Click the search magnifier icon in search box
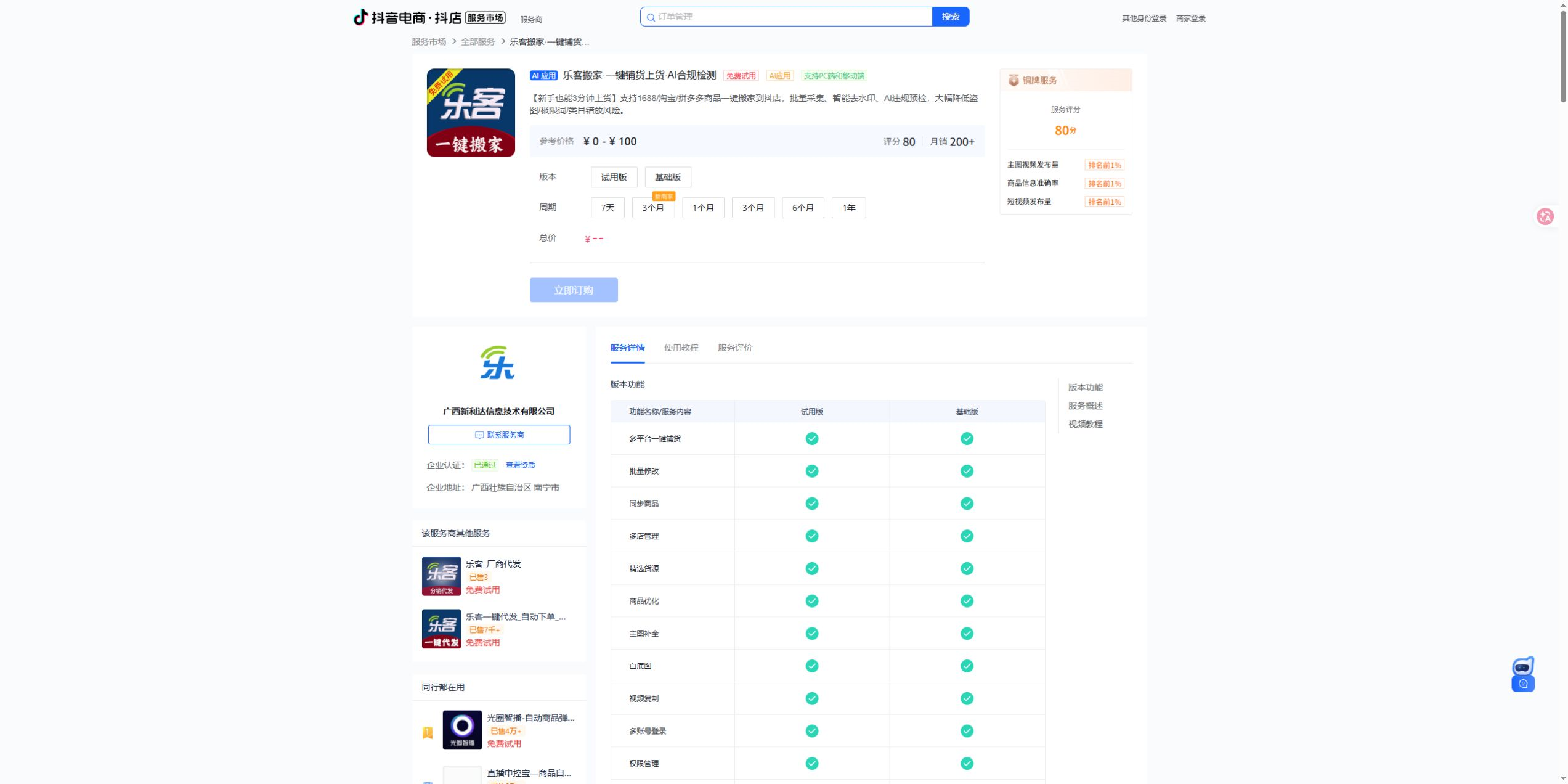 (651, 17)
